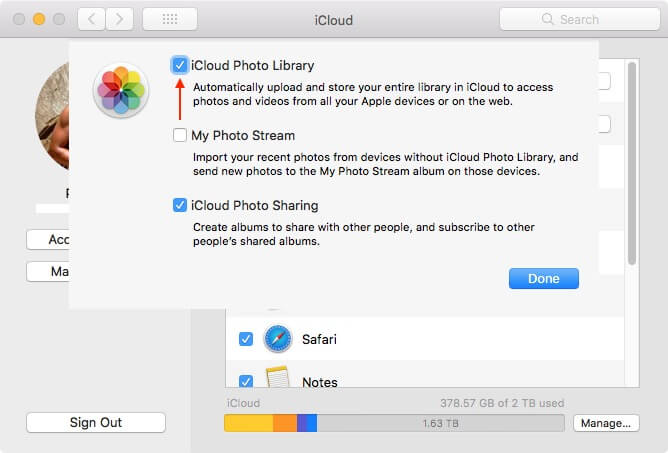The height and width of the screenshot is (453, 668).
Task: Click the blue segment of the storage bar
Action: (x=312, y=423)
